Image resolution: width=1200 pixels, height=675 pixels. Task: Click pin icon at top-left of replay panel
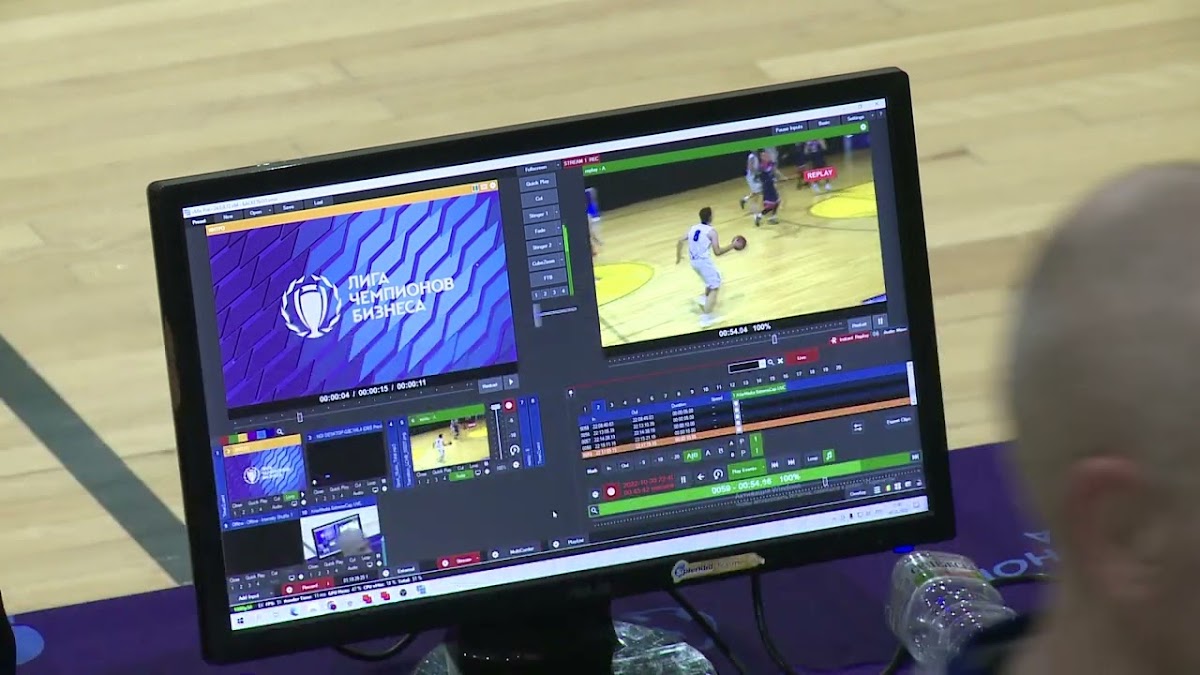tap(571, 393)
